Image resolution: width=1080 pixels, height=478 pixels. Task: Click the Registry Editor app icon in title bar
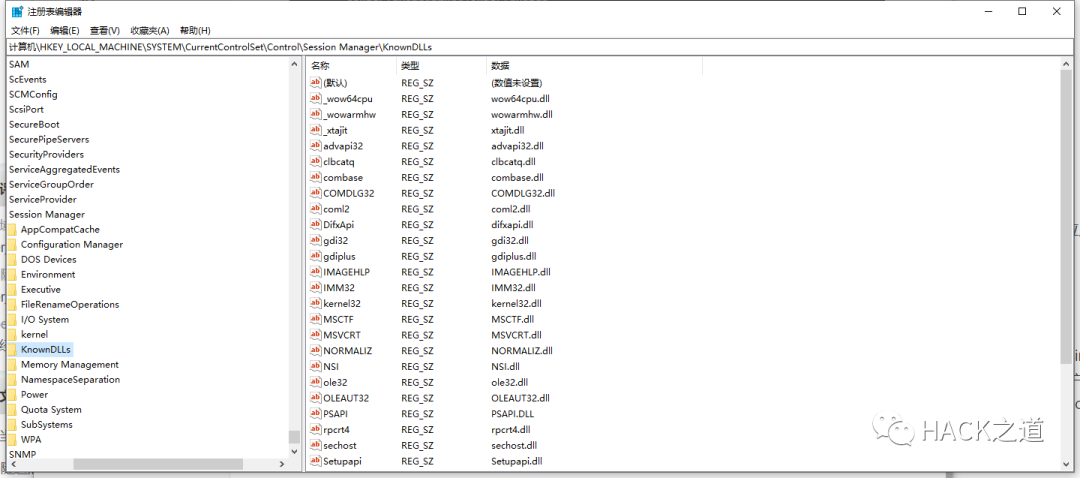pos(17,11)
